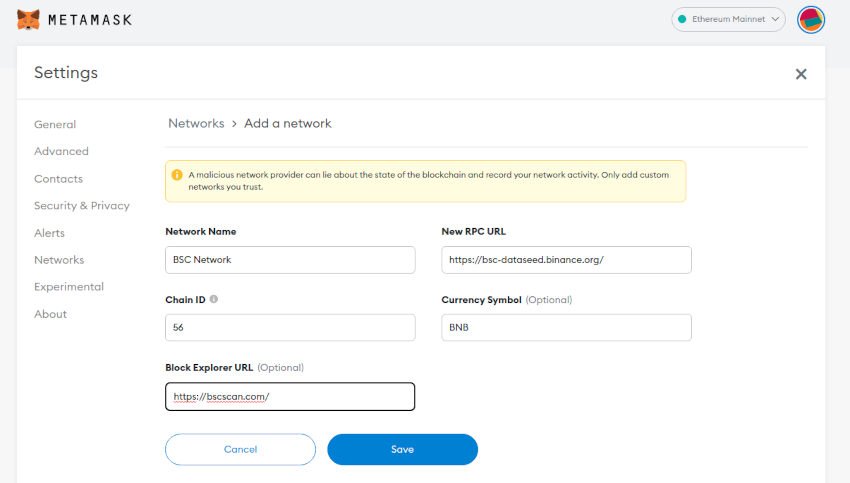Image resolution: width=850 pixels, height=483 pixels.
Task: Click the Network Name label
Action: (x=201, y=231)
